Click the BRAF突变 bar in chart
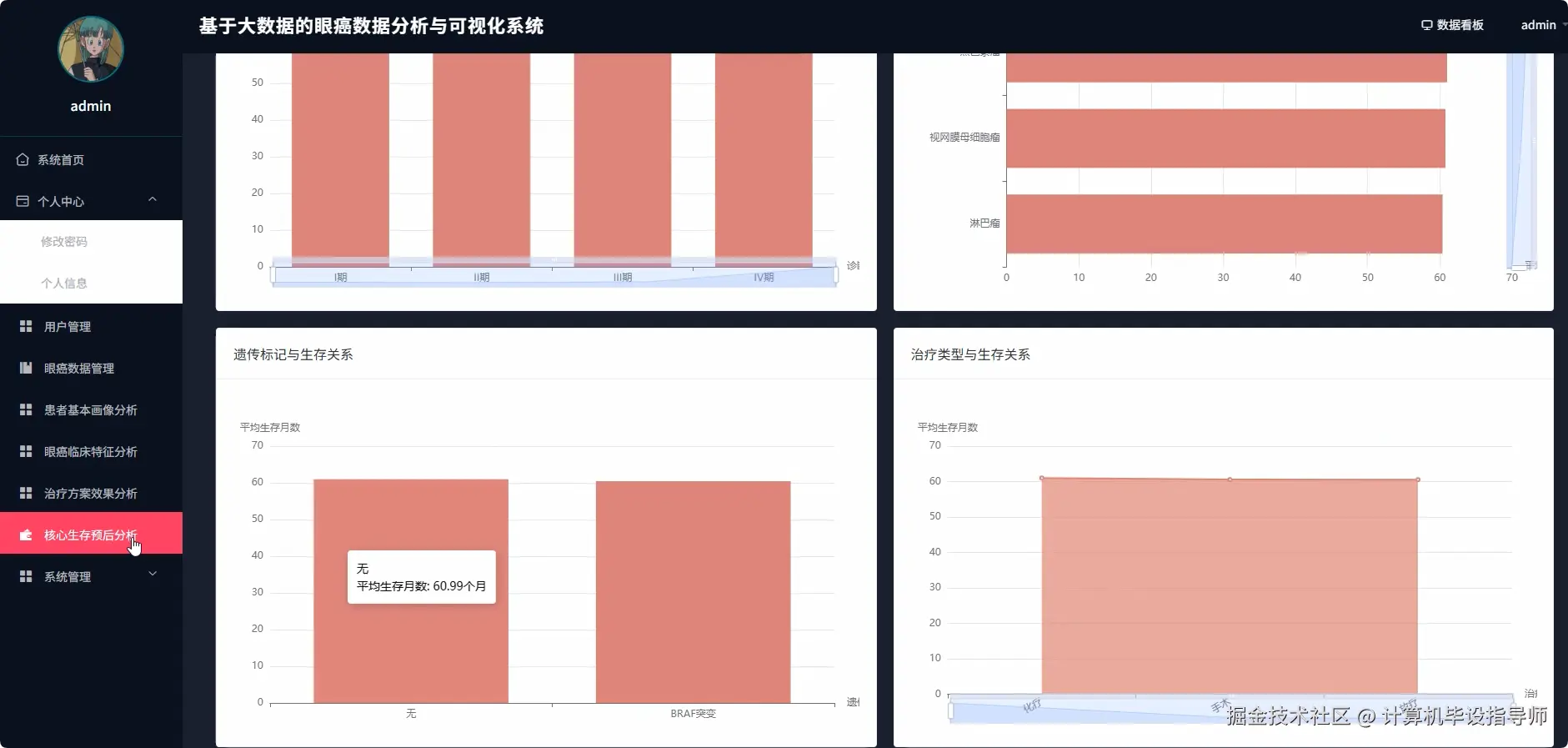 [x=693, y=592]
